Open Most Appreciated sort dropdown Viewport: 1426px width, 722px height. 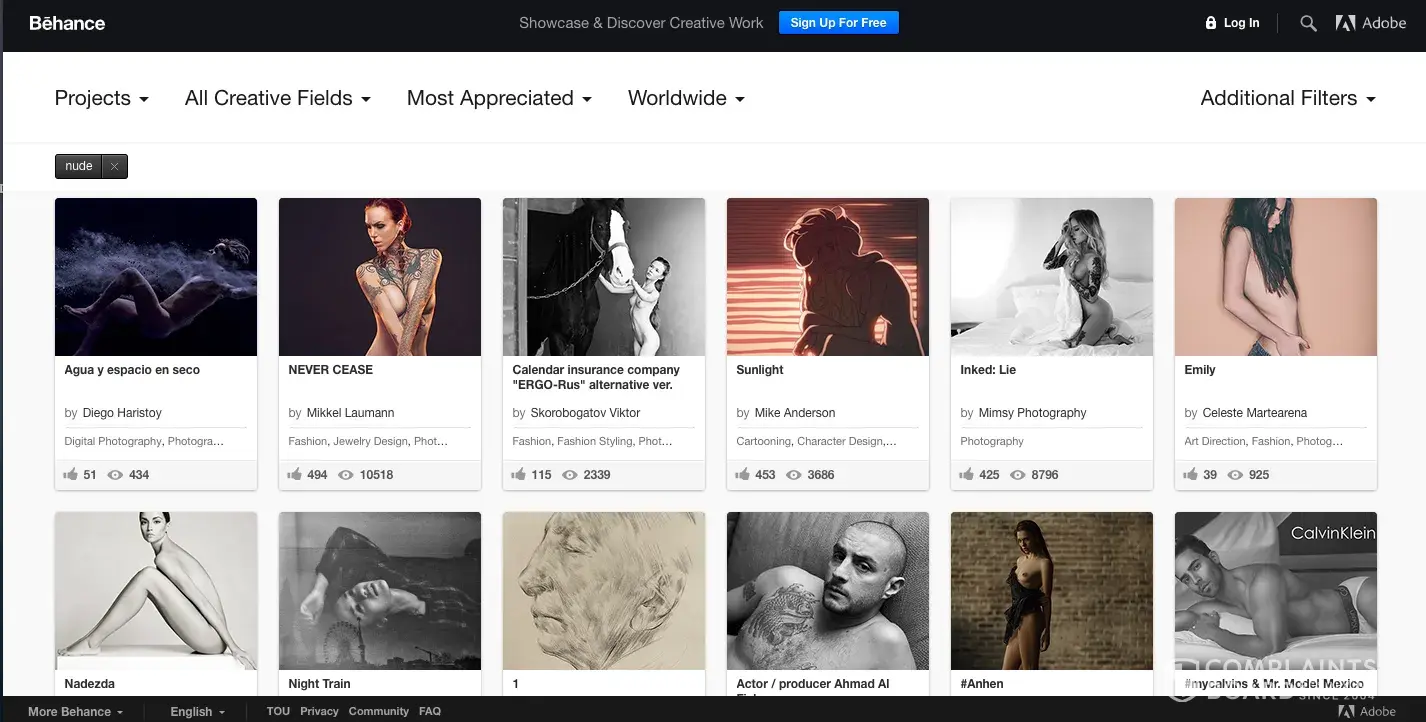[499, 98]
